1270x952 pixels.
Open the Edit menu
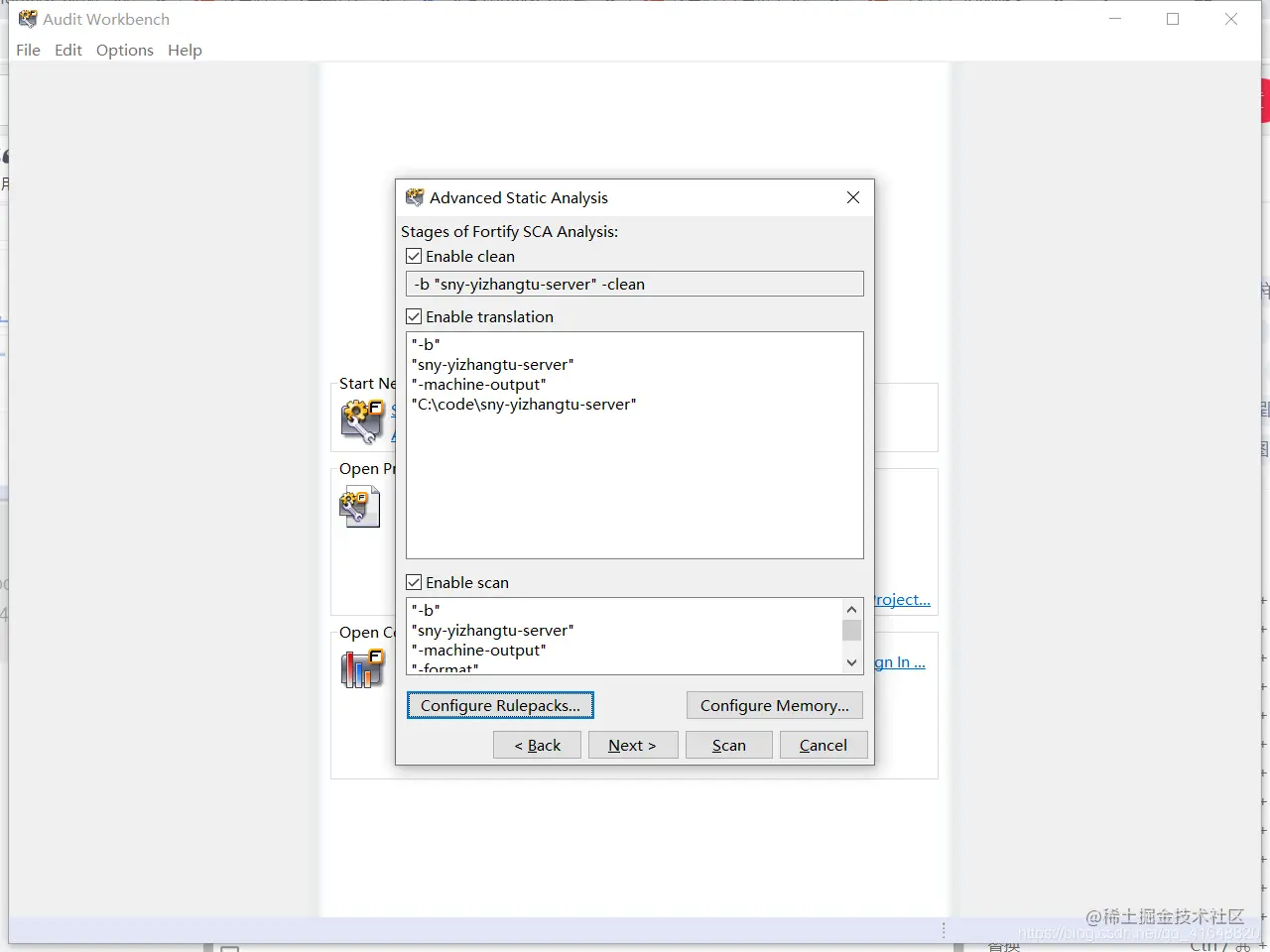(x=68, y=50)
